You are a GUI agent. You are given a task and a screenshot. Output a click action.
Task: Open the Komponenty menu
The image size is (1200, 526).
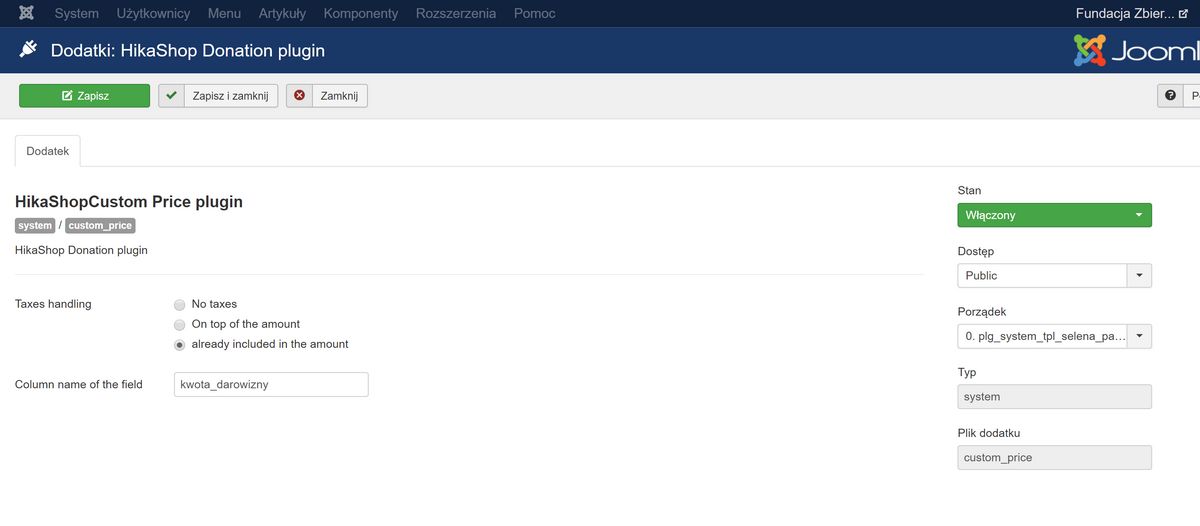point(361,14)
